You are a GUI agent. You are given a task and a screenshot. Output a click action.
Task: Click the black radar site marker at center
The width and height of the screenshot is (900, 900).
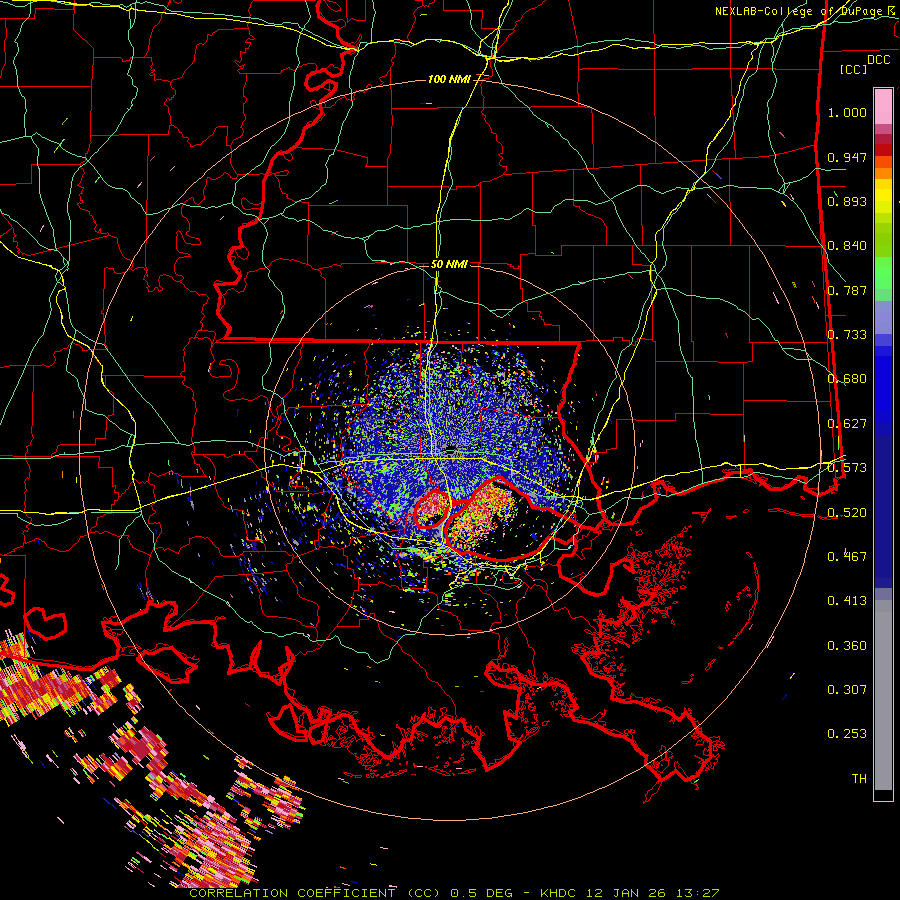coord(450,449)
